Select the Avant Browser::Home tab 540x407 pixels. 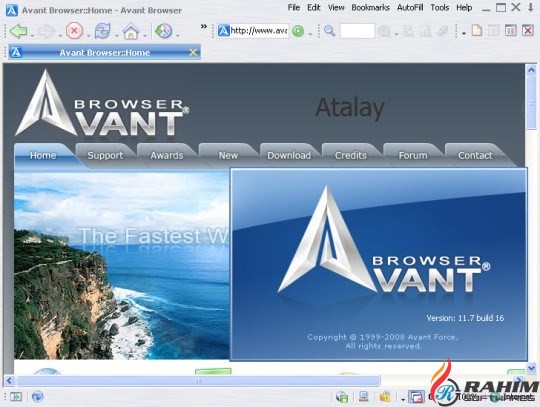(105, 52)
